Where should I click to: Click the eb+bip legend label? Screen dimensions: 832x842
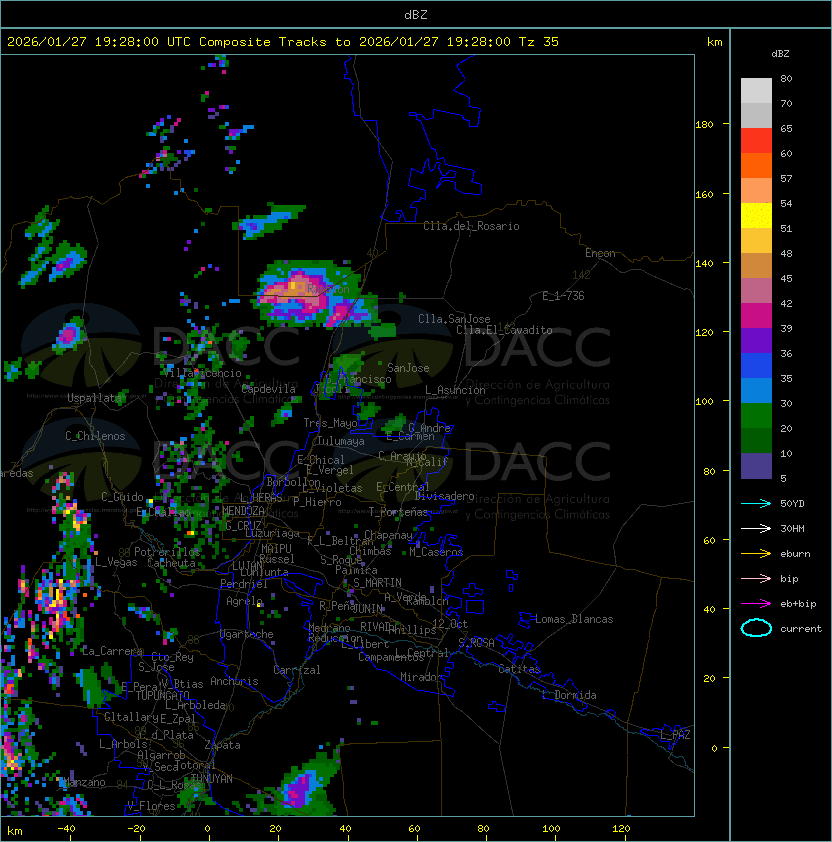tap(798, 604)
